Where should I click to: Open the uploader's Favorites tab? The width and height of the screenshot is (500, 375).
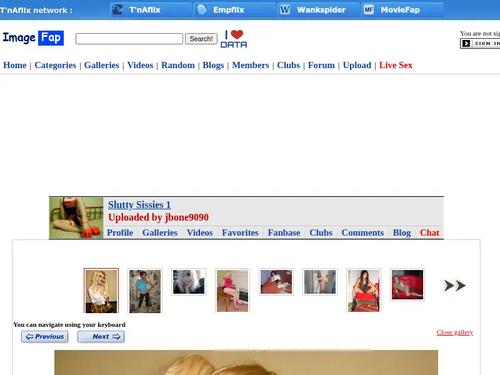coord(240,233)
